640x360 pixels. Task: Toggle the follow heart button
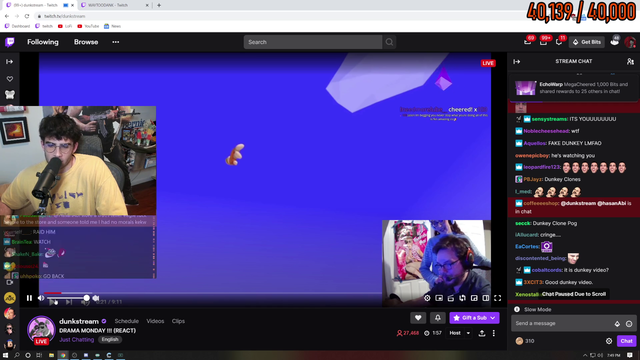[418, 318]
